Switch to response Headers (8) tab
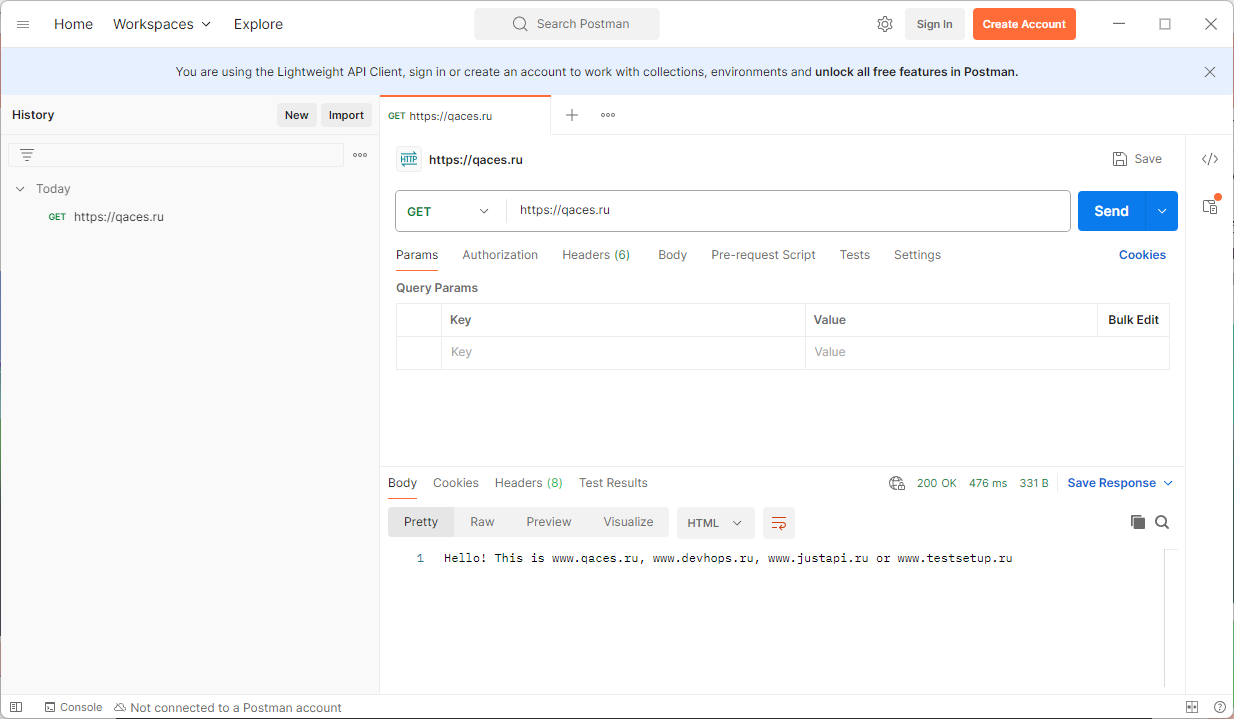Image resolution: width=1234 pixels, height=719 pixels. [x=528, y=483]
